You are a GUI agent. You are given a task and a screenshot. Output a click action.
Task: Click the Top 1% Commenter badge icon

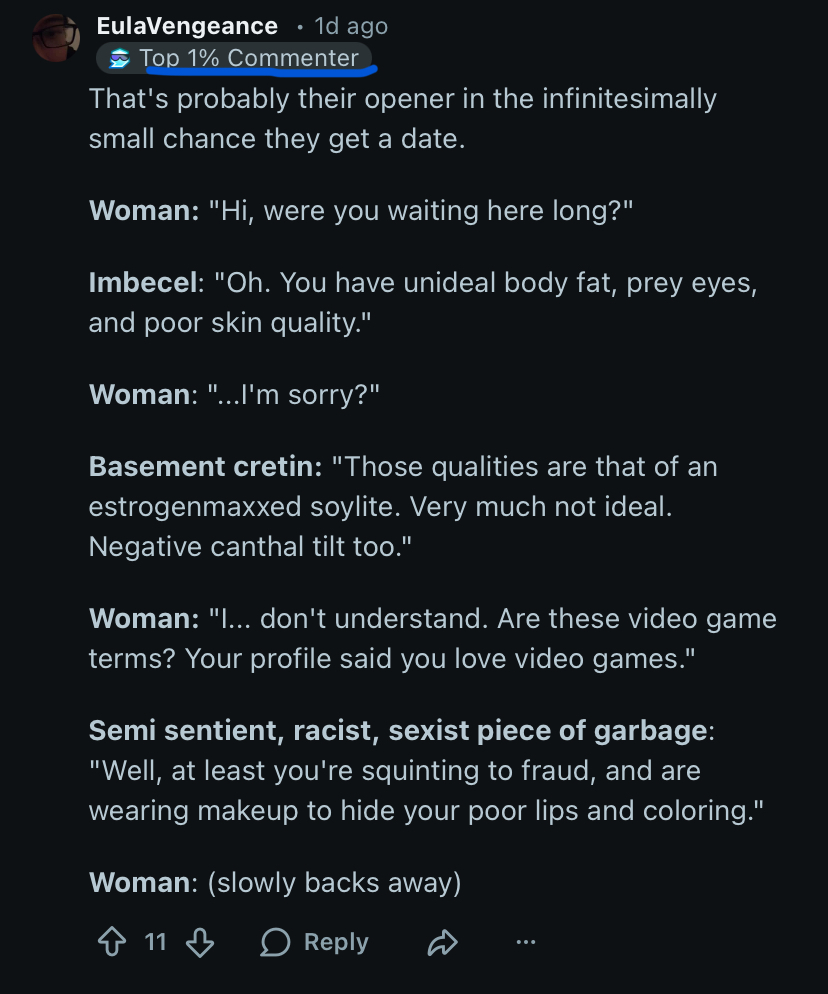tap(120, 59)
